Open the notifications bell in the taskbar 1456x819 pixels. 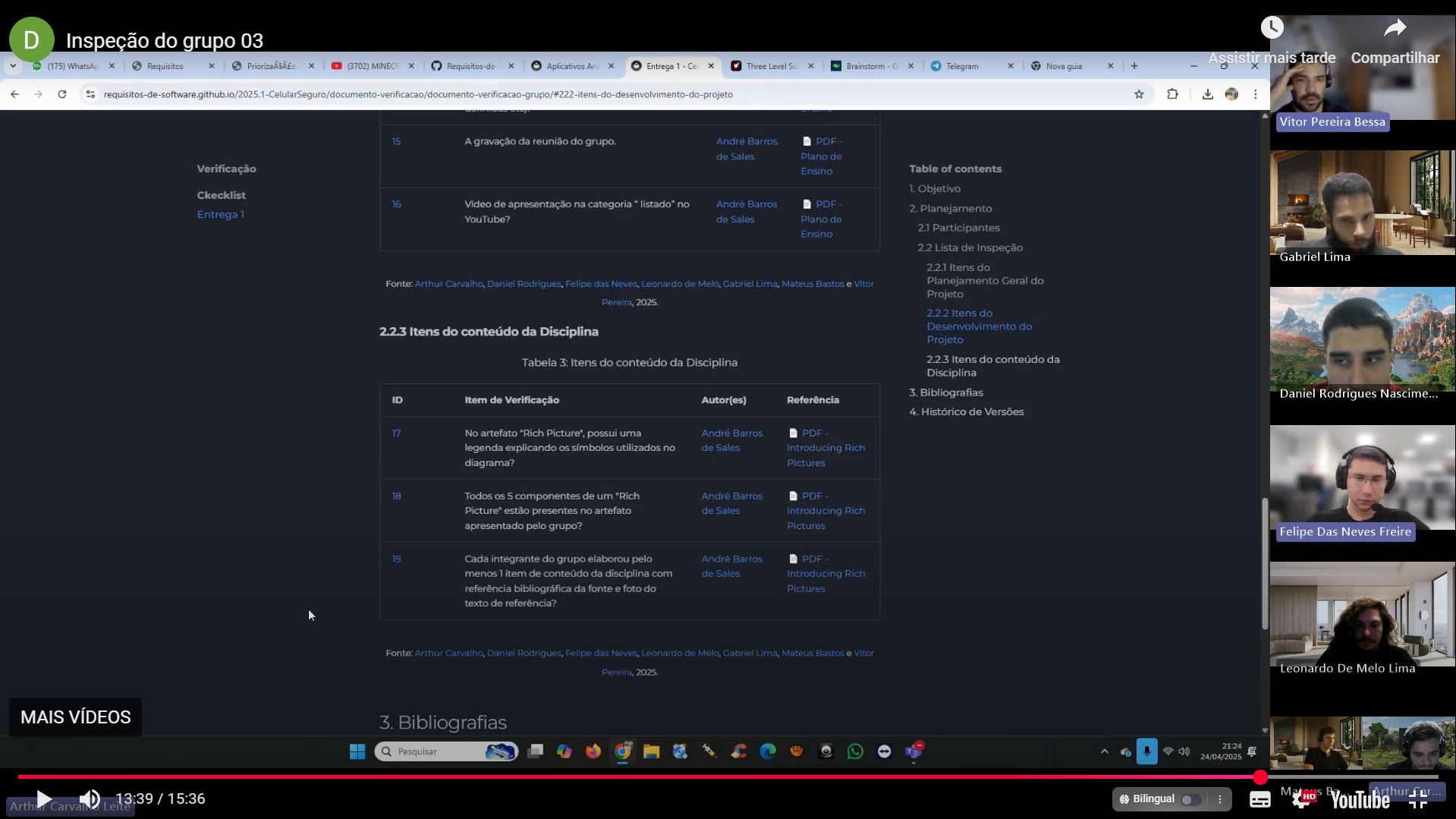click(x=1252, y=751)
